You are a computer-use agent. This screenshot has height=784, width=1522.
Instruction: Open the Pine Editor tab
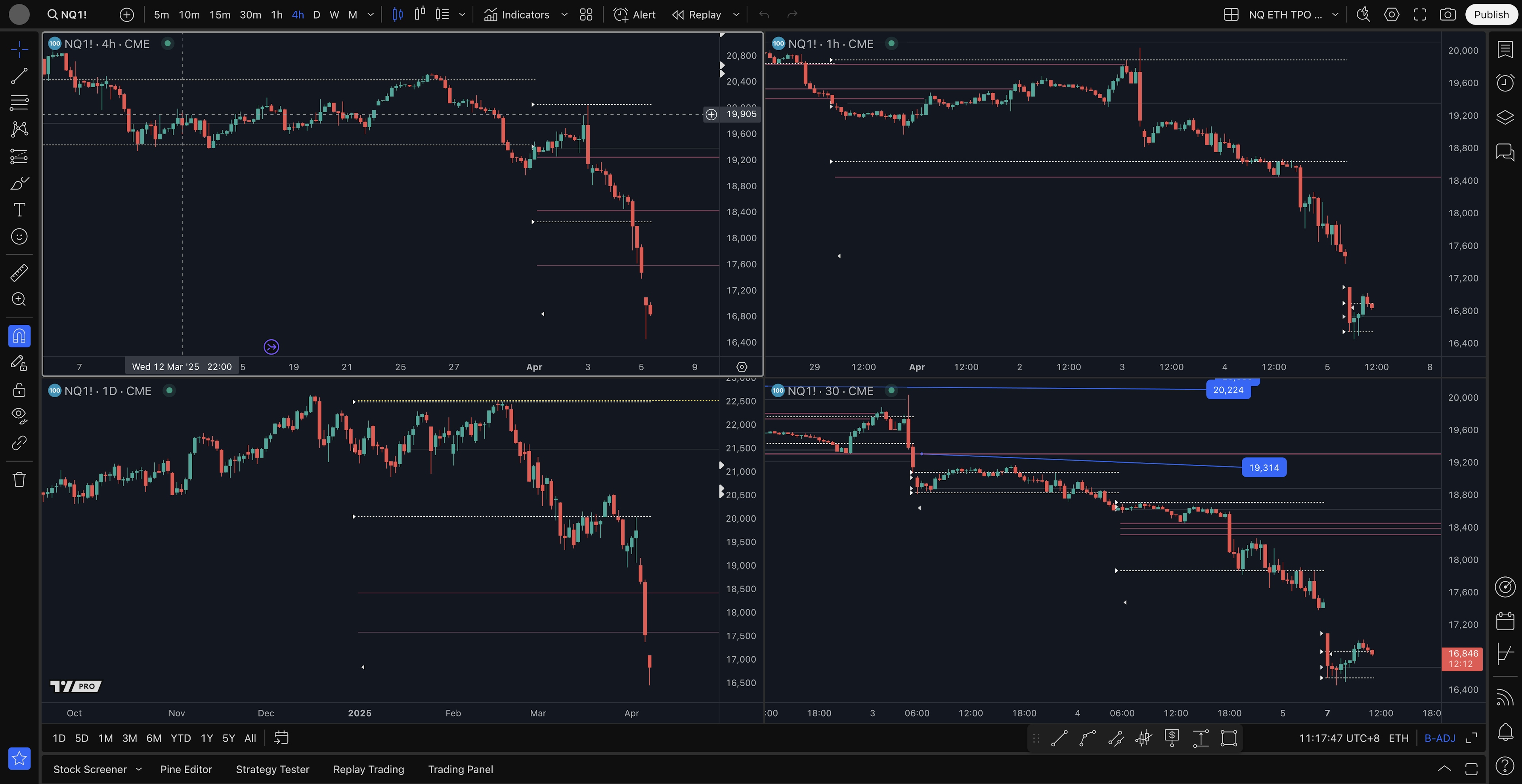185,769
